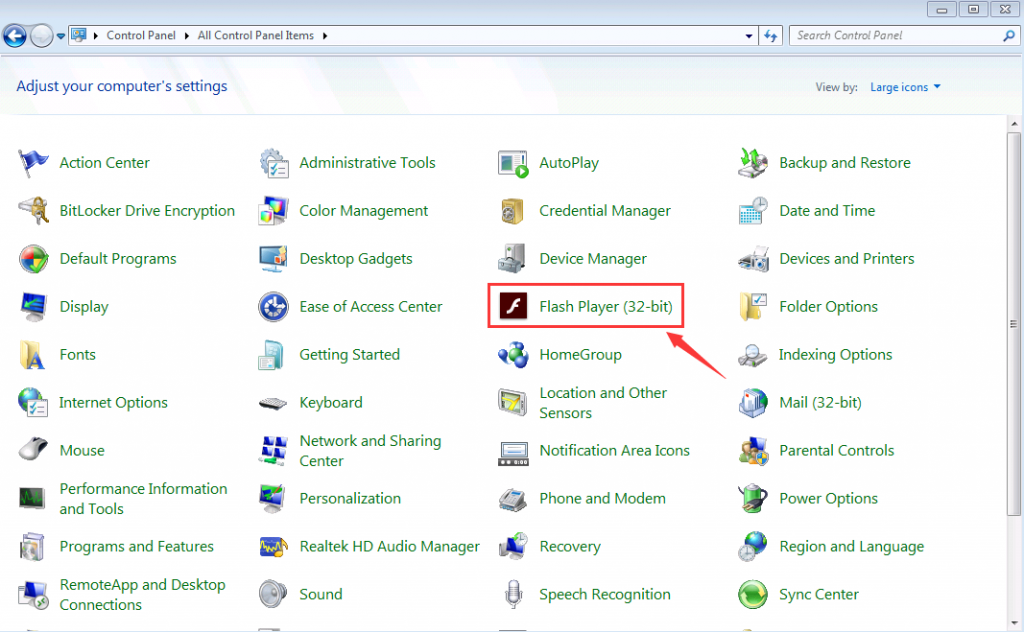Open the Internet Options globe icon
This screenshot has height=632, width=1024.
pyautogui.click(x=33, y=402)
